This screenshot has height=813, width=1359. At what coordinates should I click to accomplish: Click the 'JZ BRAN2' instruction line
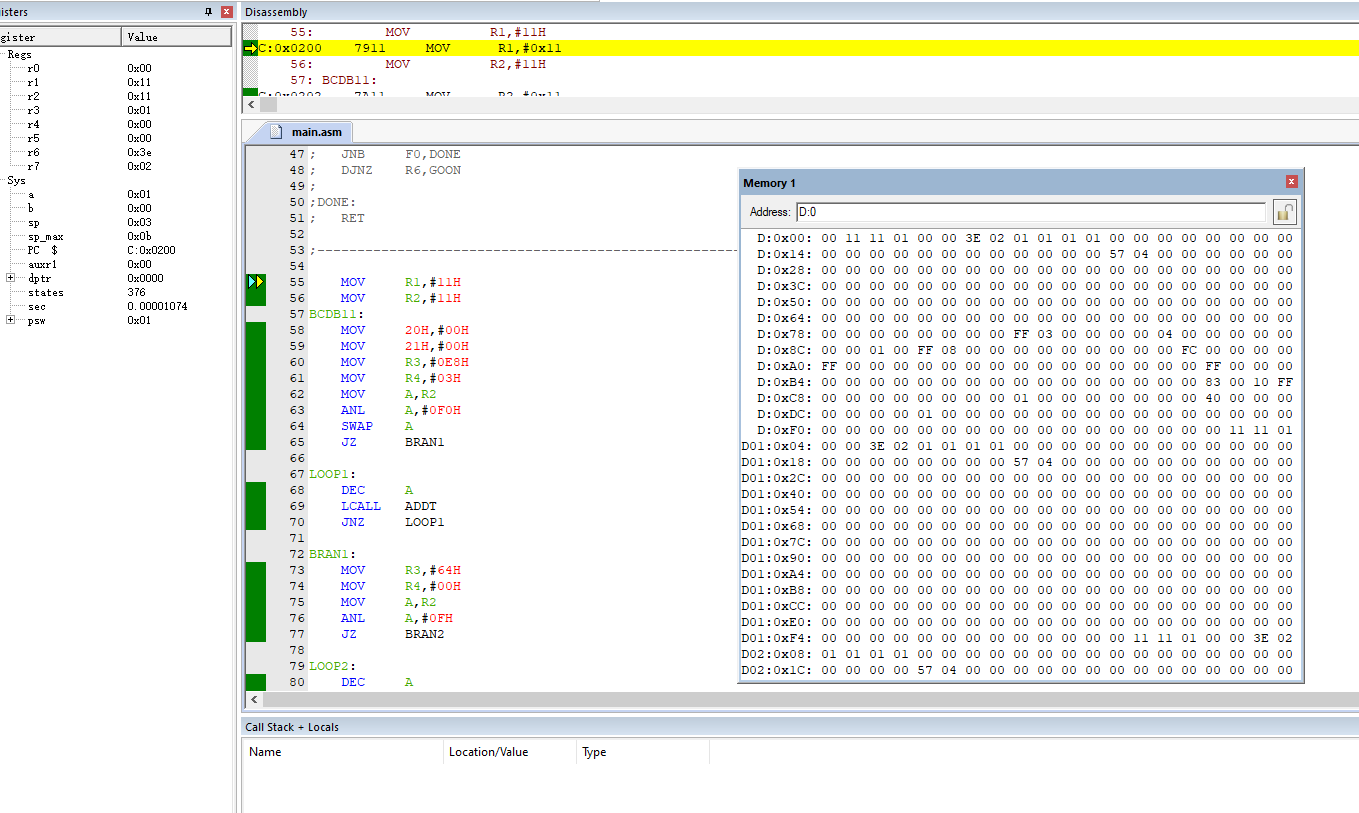(392, 634)
